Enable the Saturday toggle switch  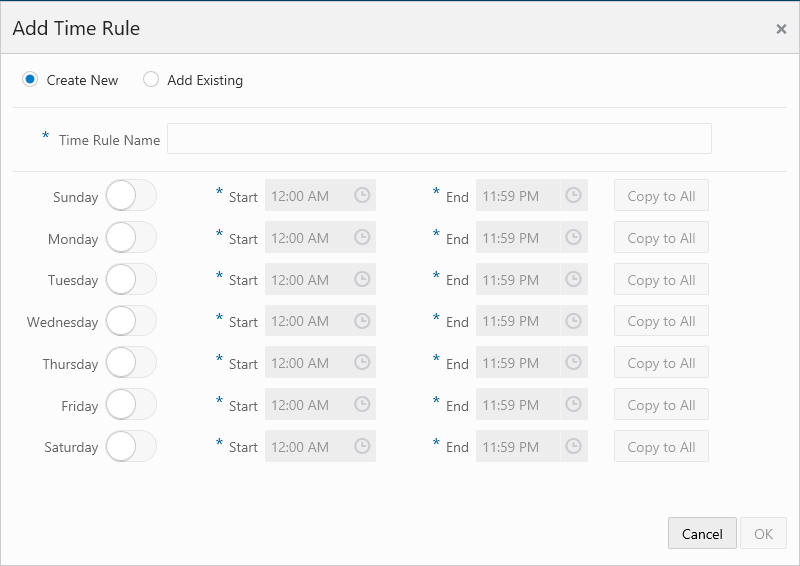(131, 446)
